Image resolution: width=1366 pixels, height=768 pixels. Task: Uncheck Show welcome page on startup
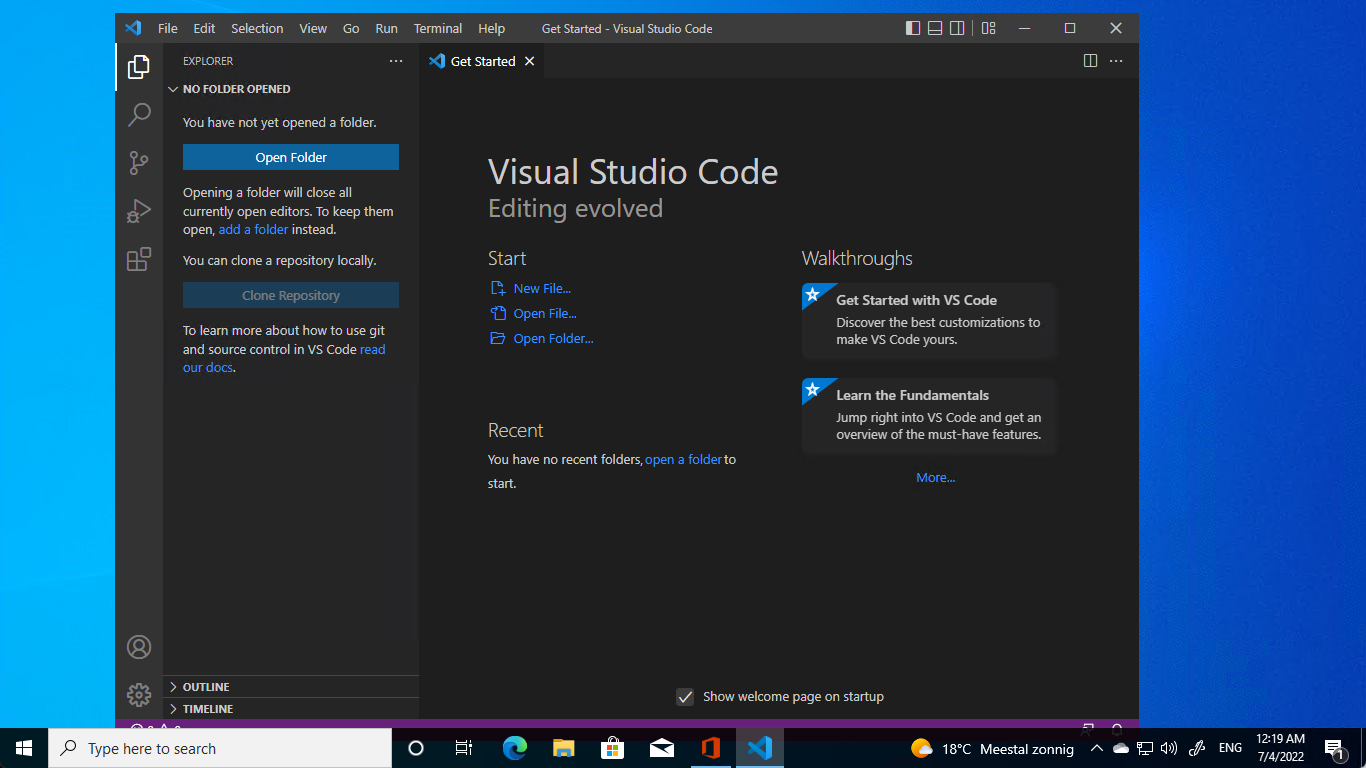(685, 697)
